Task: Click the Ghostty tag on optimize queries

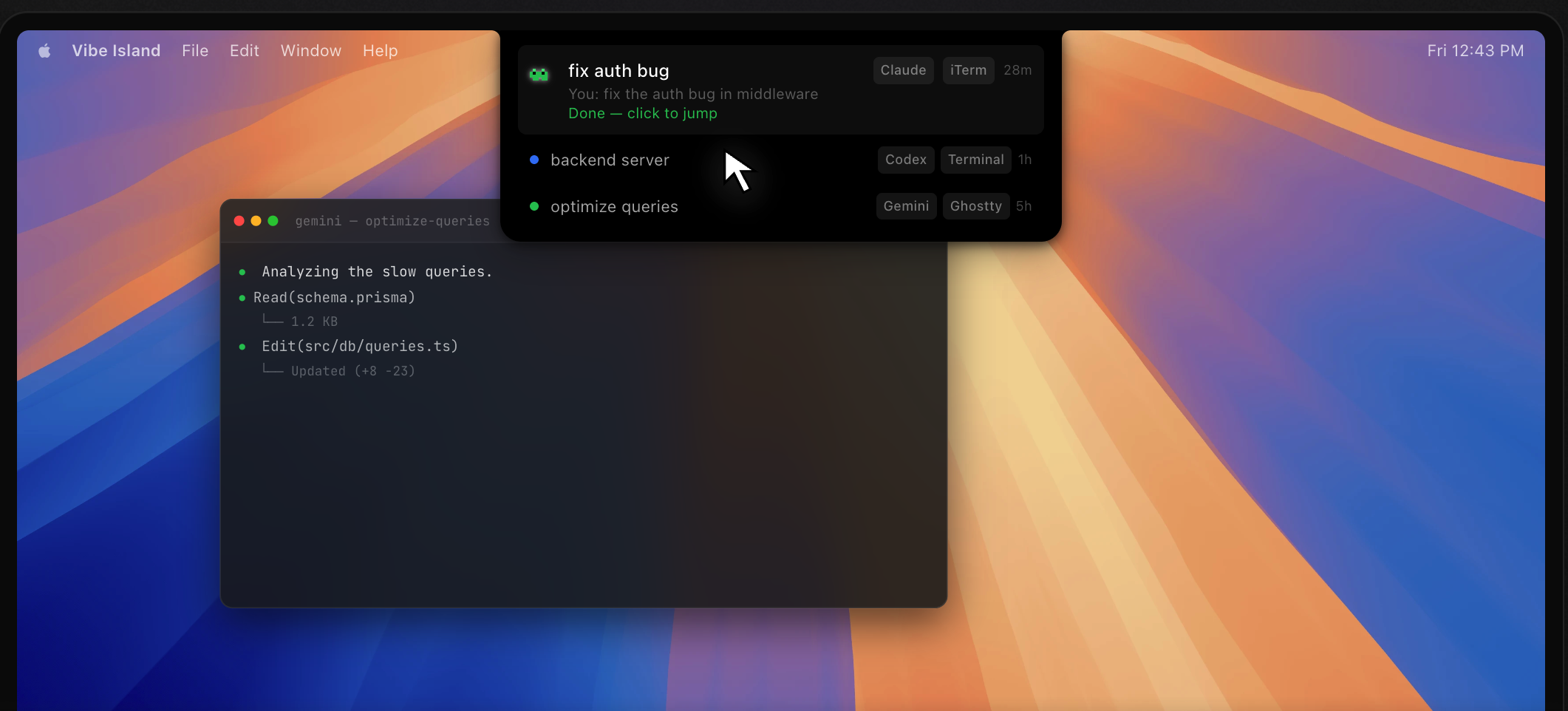Action: (x=975, y=206)
